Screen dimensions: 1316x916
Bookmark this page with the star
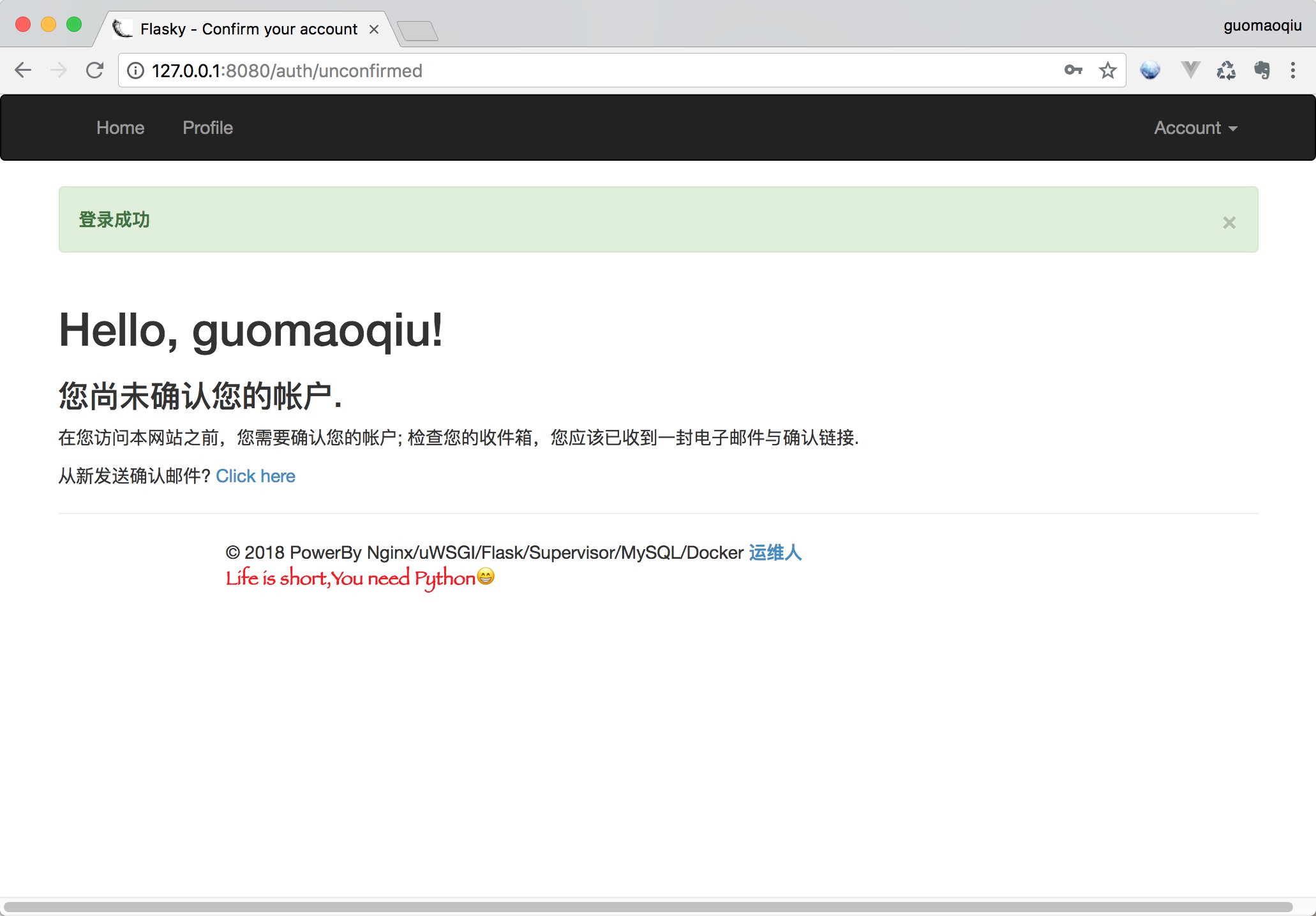pos(1108,70)
